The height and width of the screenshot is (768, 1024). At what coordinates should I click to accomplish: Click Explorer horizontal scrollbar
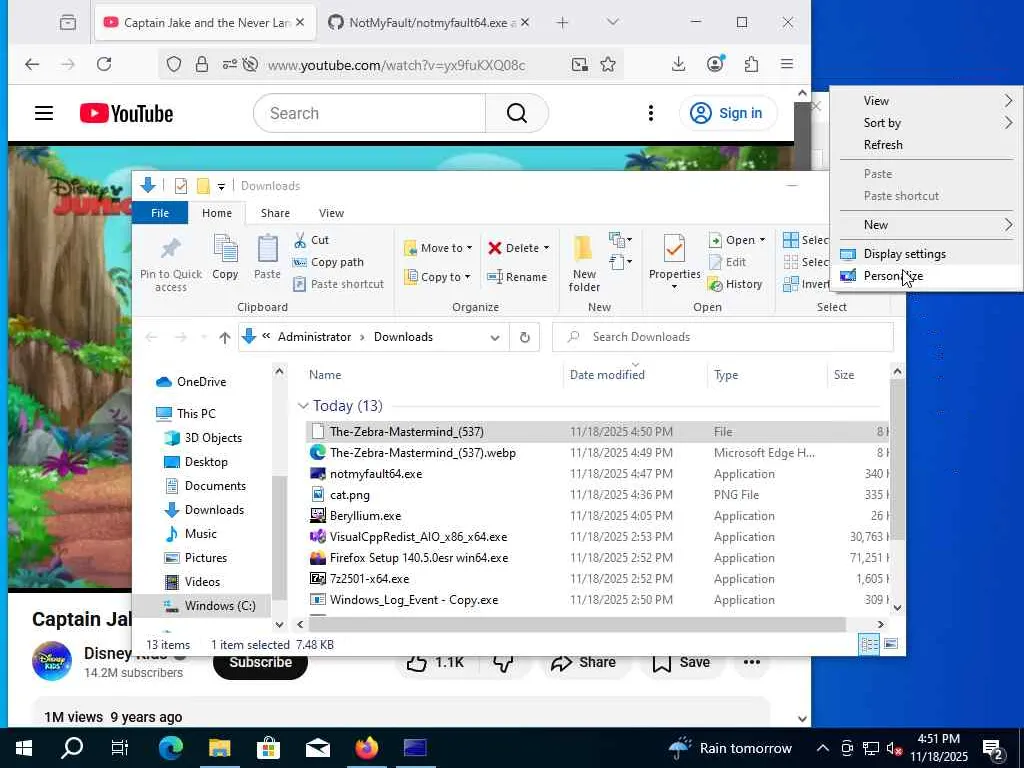coord(577,624)
